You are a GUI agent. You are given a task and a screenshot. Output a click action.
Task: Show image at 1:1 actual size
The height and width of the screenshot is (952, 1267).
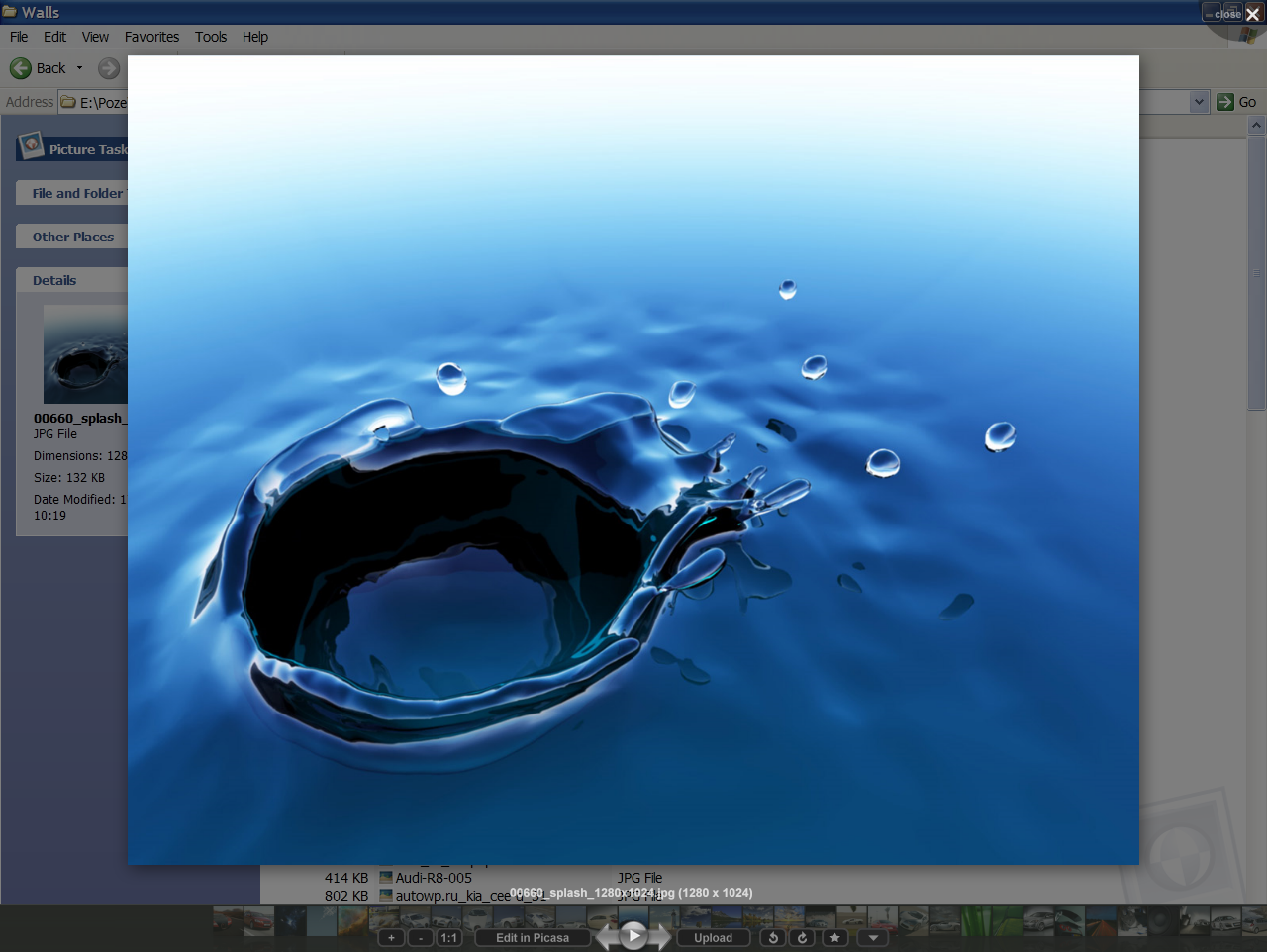click(x=449, y=937)
